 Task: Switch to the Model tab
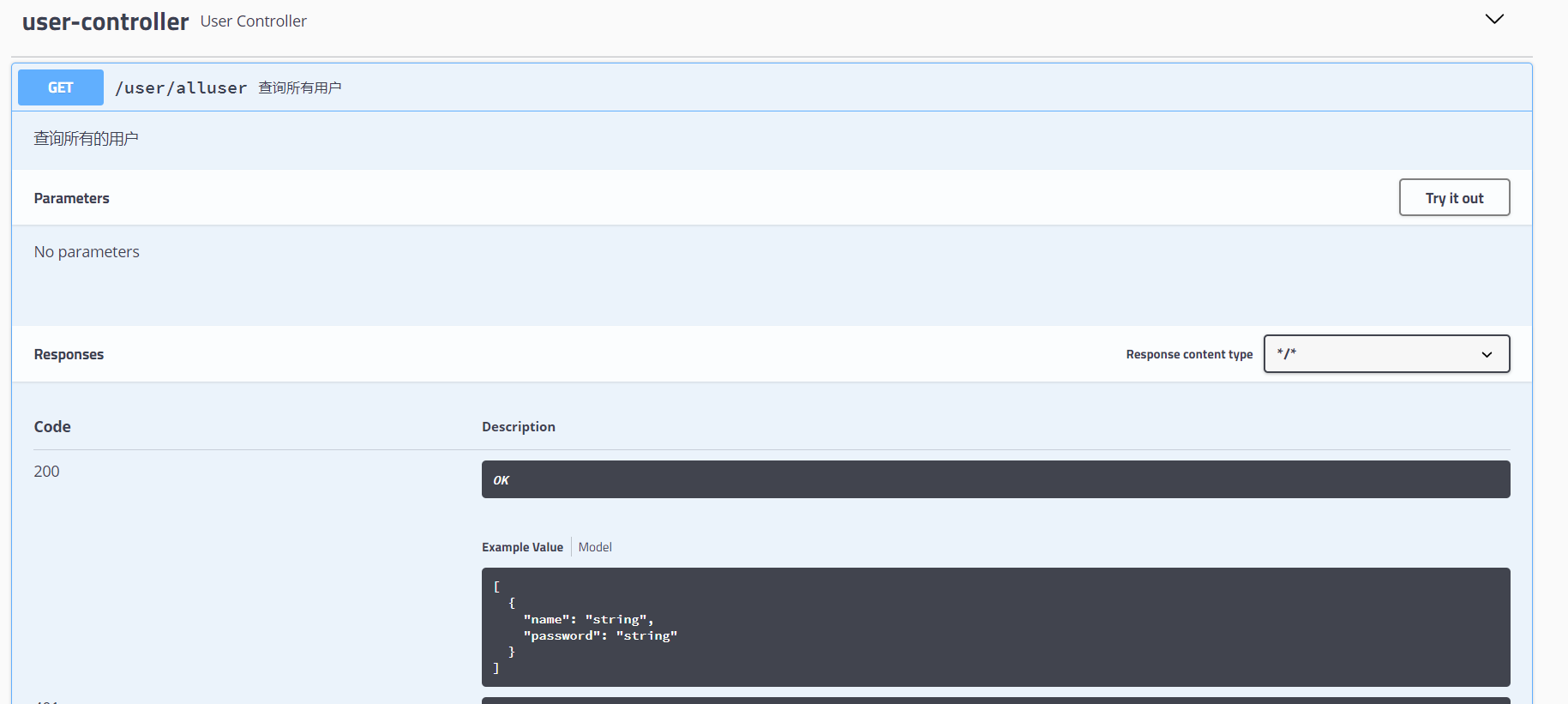(x=595, y=547)
